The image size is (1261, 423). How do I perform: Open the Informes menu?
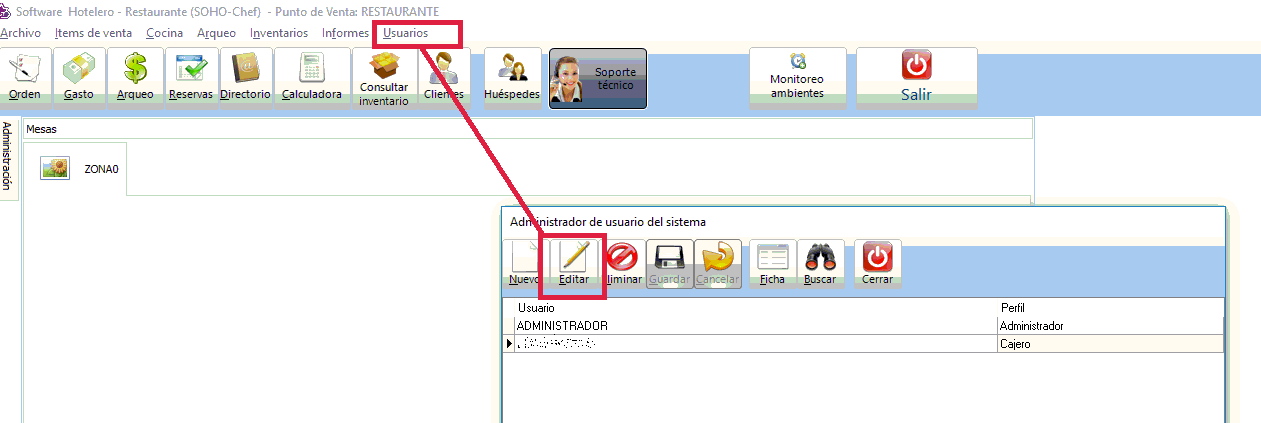(345, 33)
